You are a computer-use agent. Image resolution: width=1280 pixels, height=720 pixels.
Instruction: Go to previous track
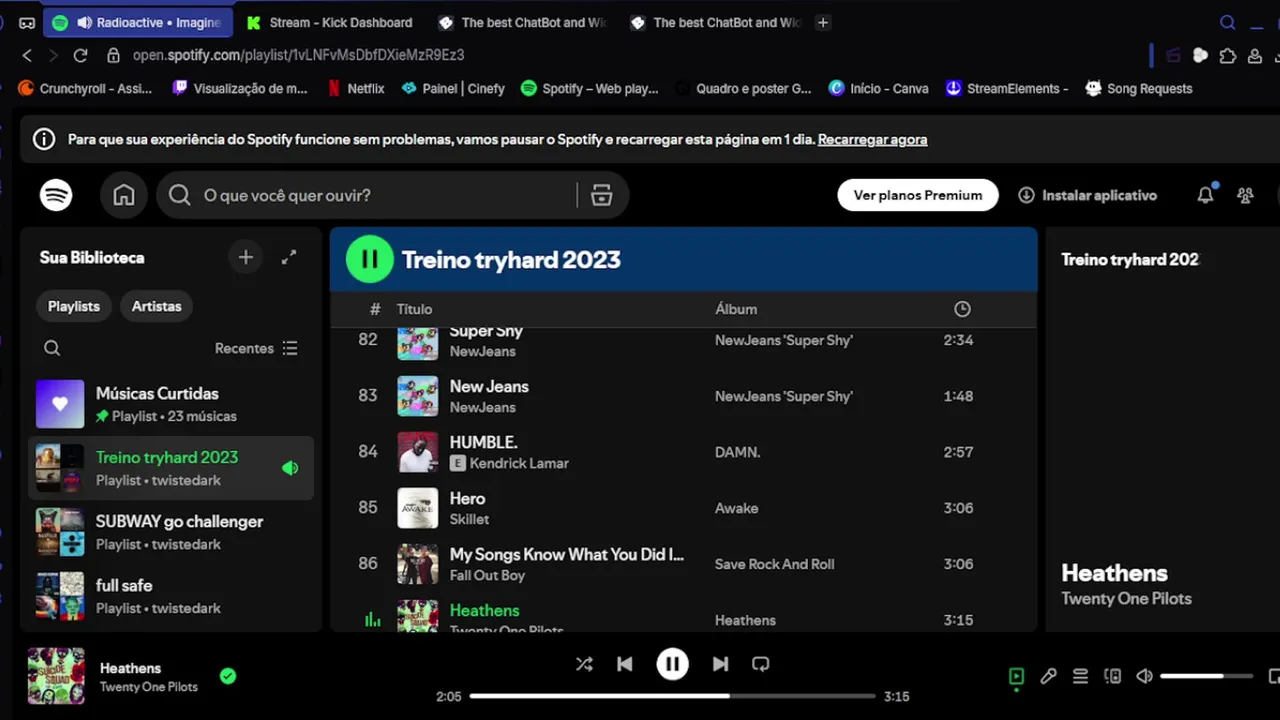point(625,663)
